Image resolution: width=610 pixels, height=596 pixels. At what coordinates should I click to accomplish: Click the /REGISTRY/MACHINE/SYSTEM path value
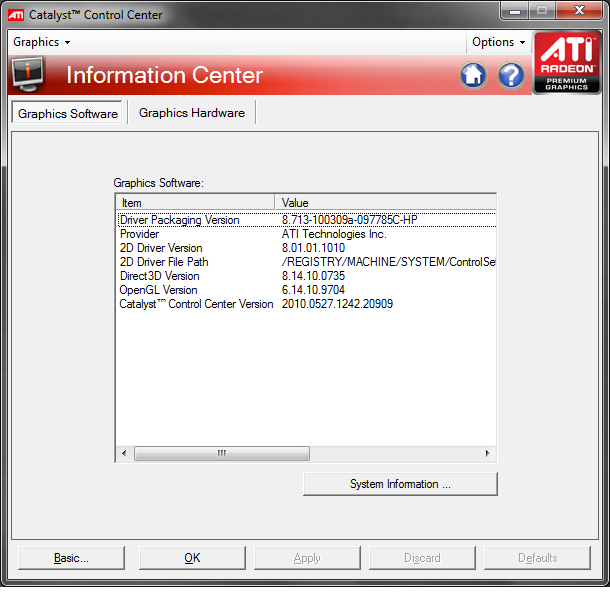(388, 262)
